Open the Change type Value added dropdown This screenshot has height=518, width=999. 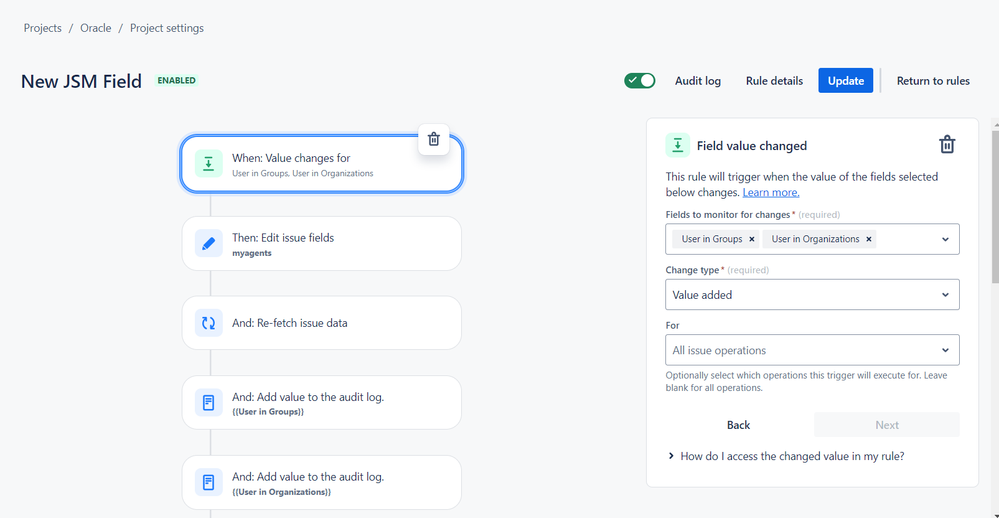click(x=812, y=295)
